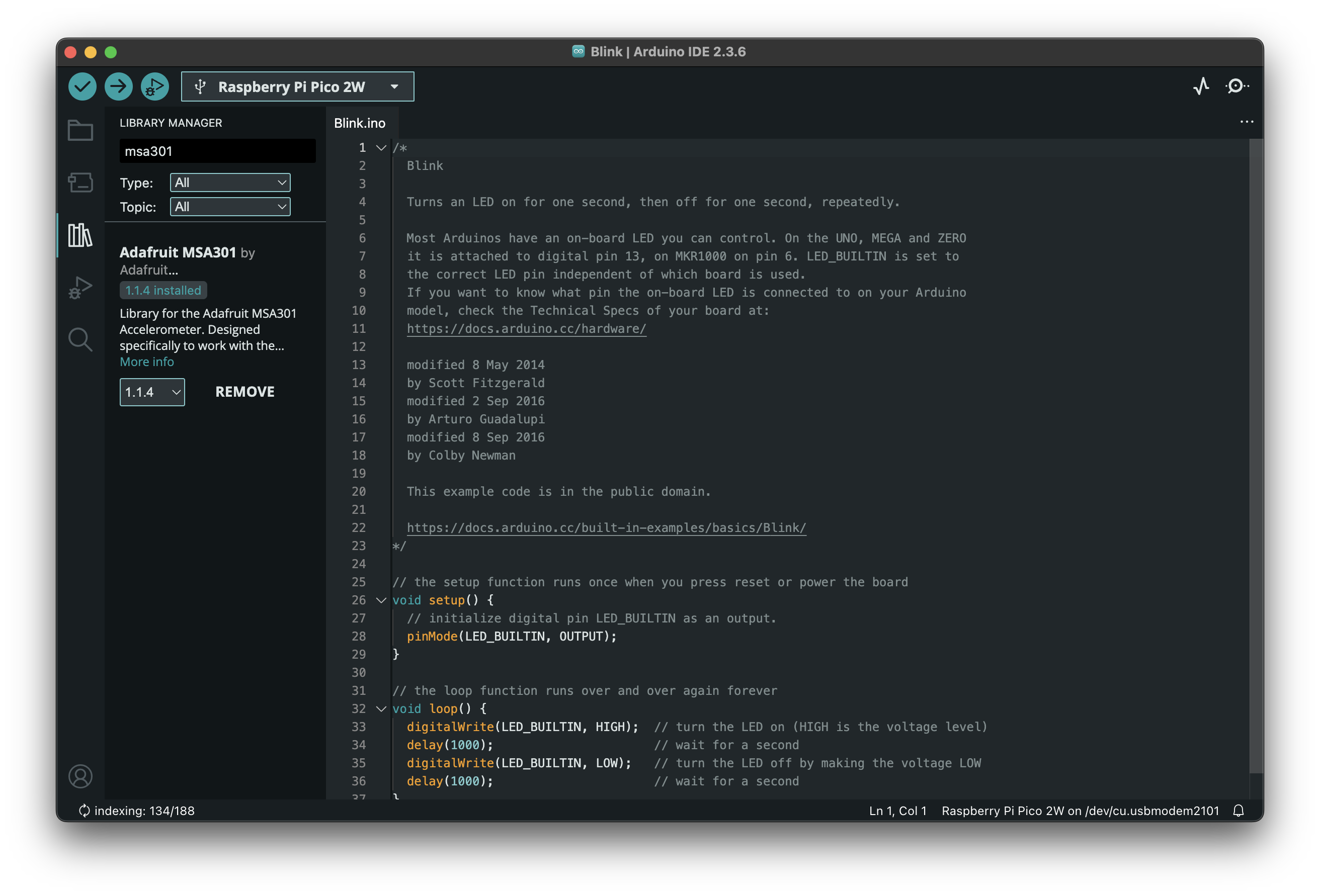1320x896 pixels.
Task: Open the Type filter dropdown
Action: click(230, 182)
